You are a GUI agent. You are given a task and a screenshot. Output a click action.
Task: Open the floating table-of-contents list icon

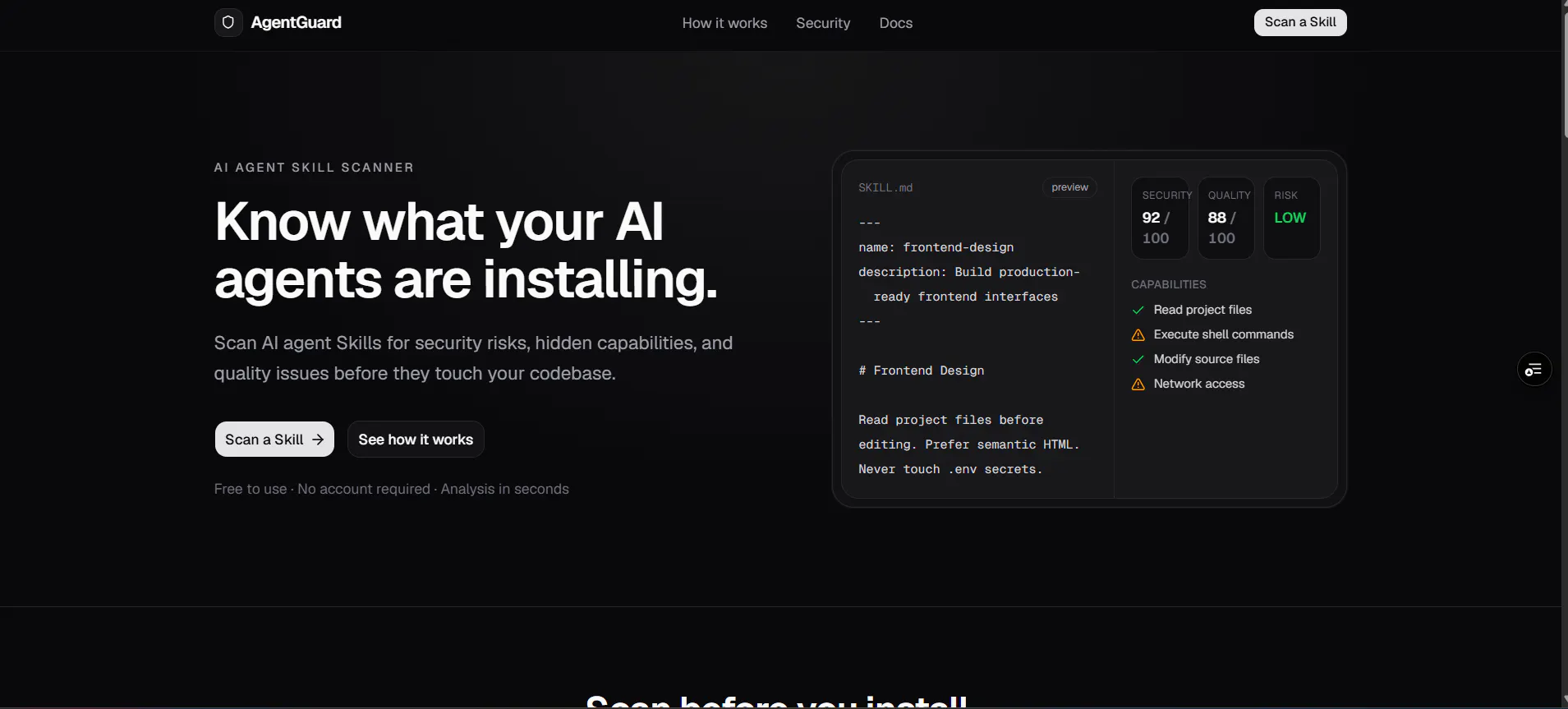click(1534, 370)
